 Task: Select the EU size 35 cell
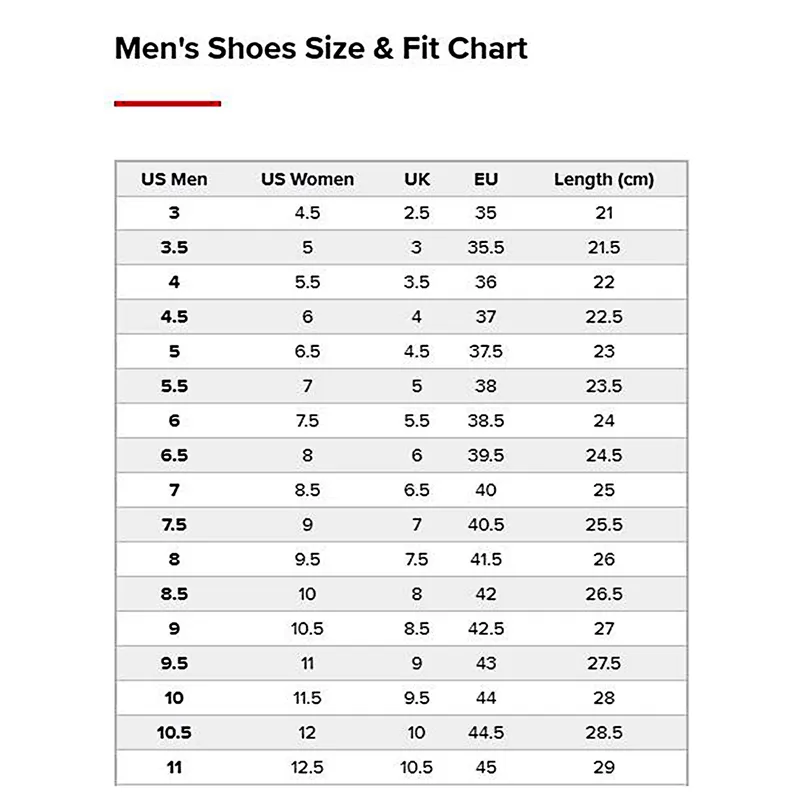click(486, 213)
